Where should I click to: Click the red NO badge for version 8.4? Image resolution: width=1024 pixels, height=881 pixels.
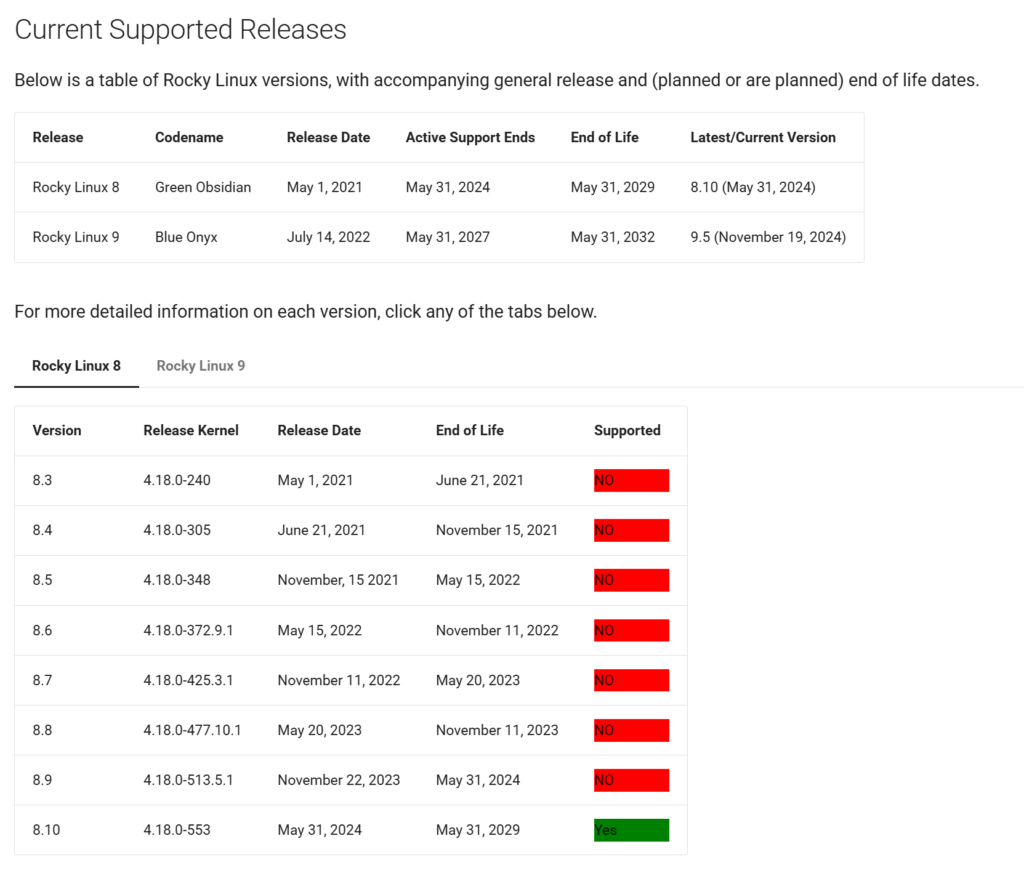[631, 530]
